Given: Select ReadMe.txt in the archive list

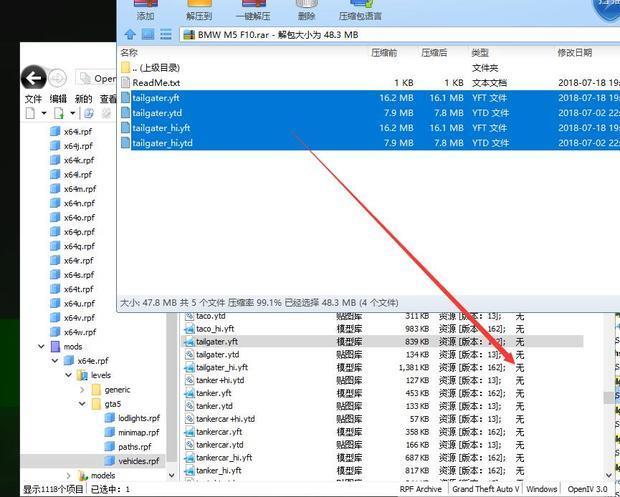Looking at the screenshot, I should click(x=156, y=83).
